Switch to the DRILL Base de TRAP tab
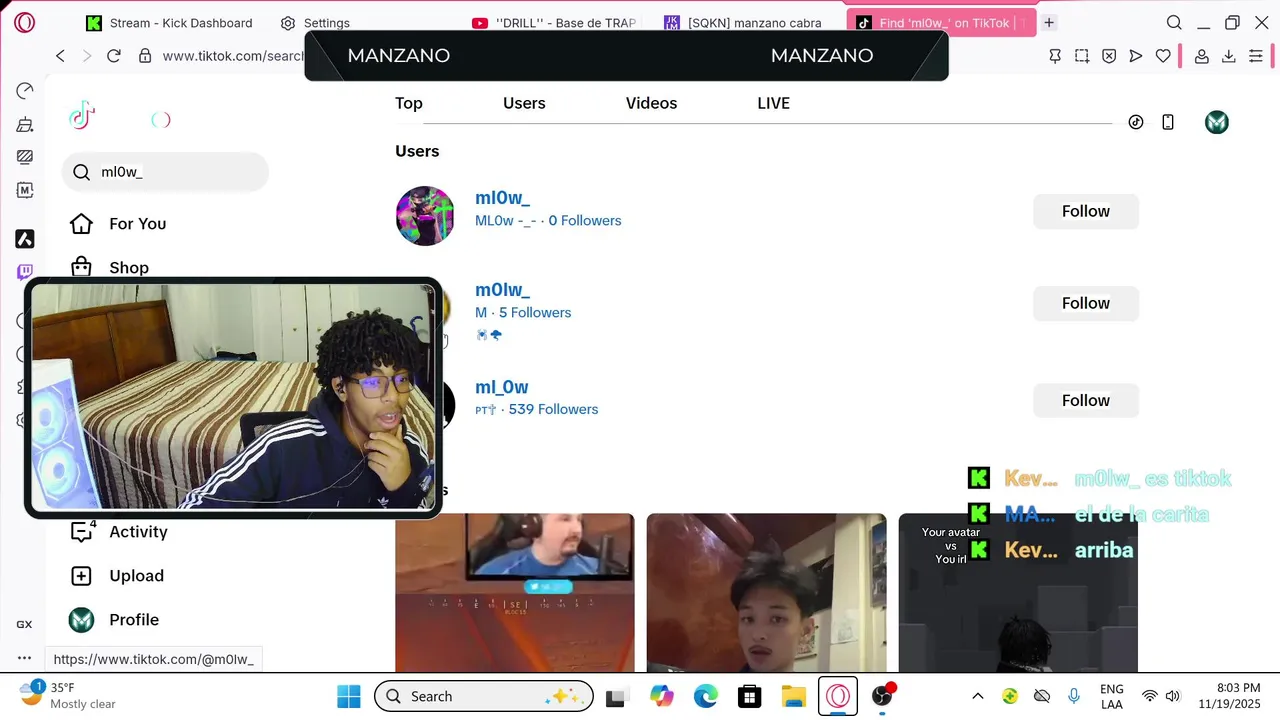 click(x=553, y=22)
